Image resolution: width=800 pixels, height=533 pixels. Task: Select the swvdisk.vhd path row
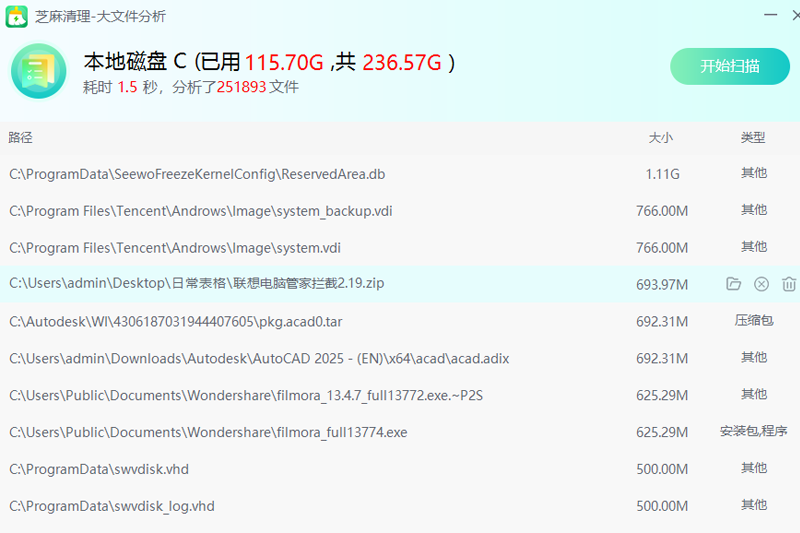400,469
